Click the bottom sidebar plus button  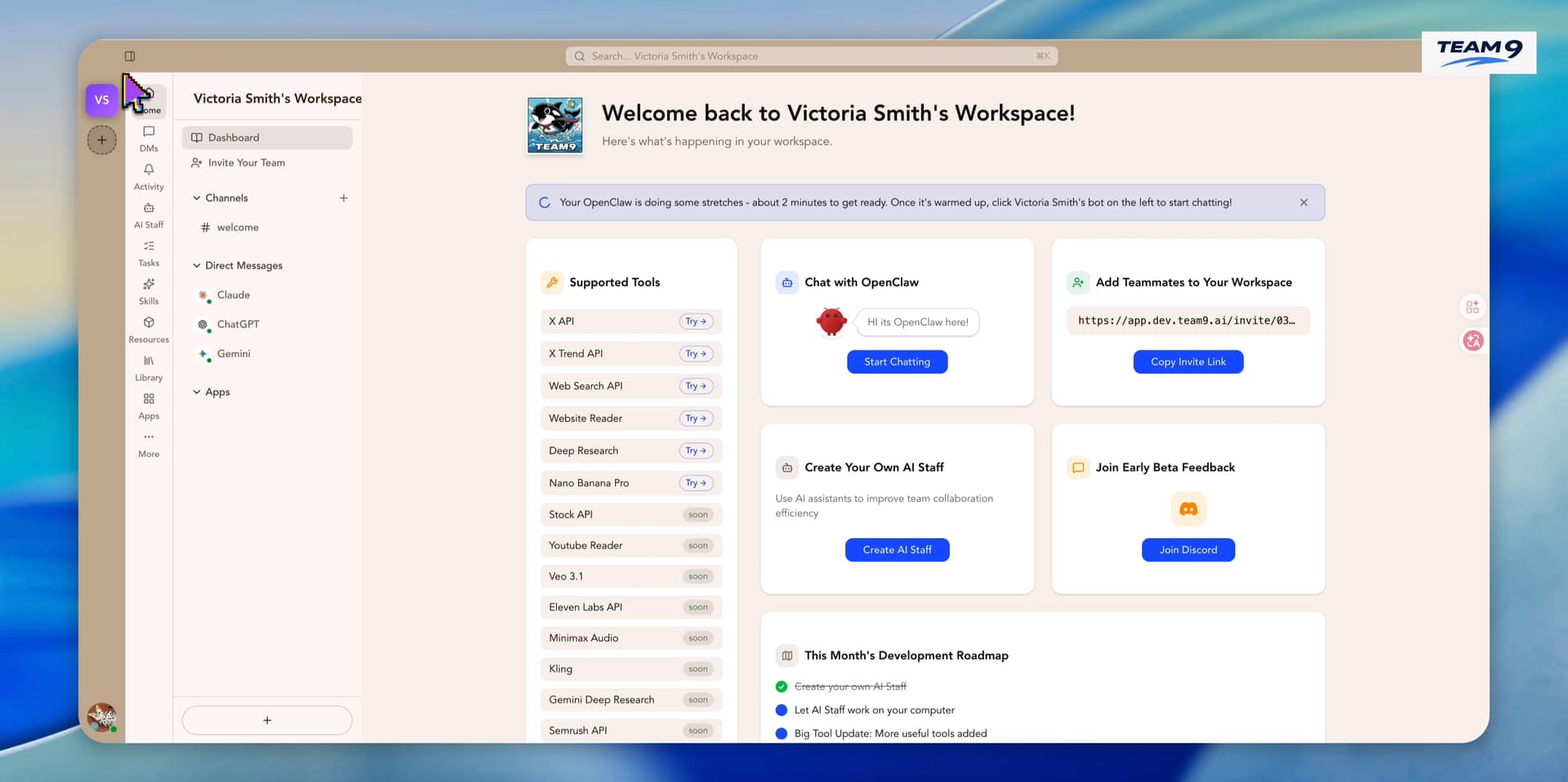(x=267, y=721)
